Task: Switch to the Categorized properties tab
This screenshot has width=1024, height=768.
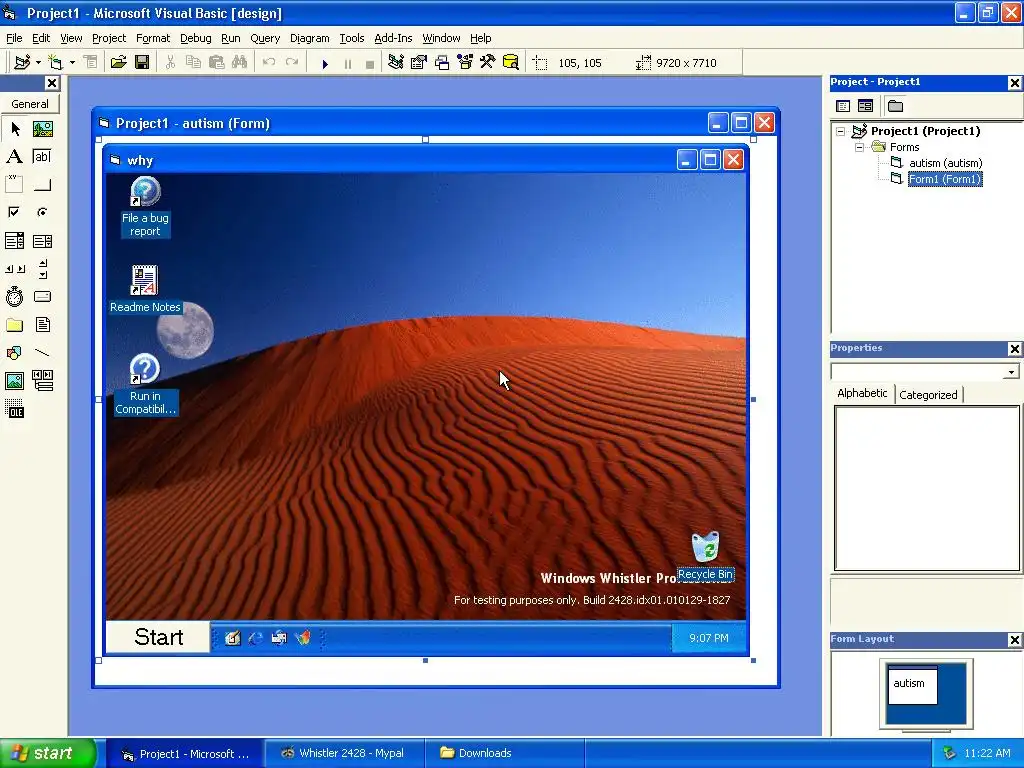Action: 928,394
